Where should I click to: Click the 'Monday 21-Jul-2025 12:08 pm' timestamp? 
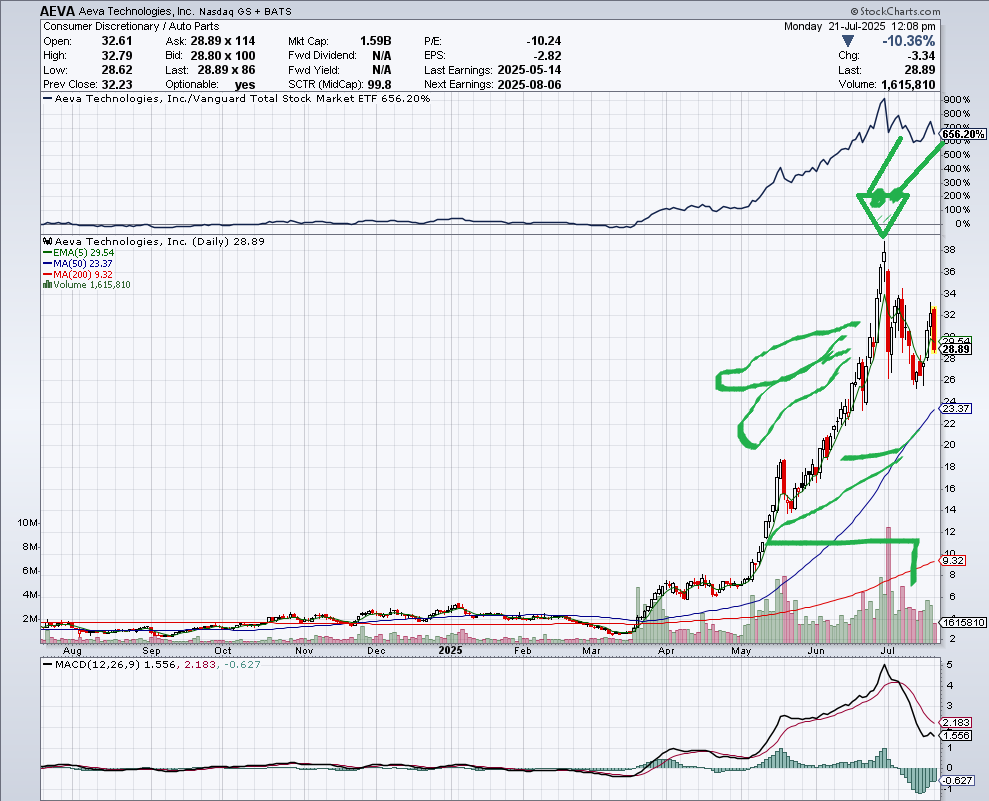point(860,26)
